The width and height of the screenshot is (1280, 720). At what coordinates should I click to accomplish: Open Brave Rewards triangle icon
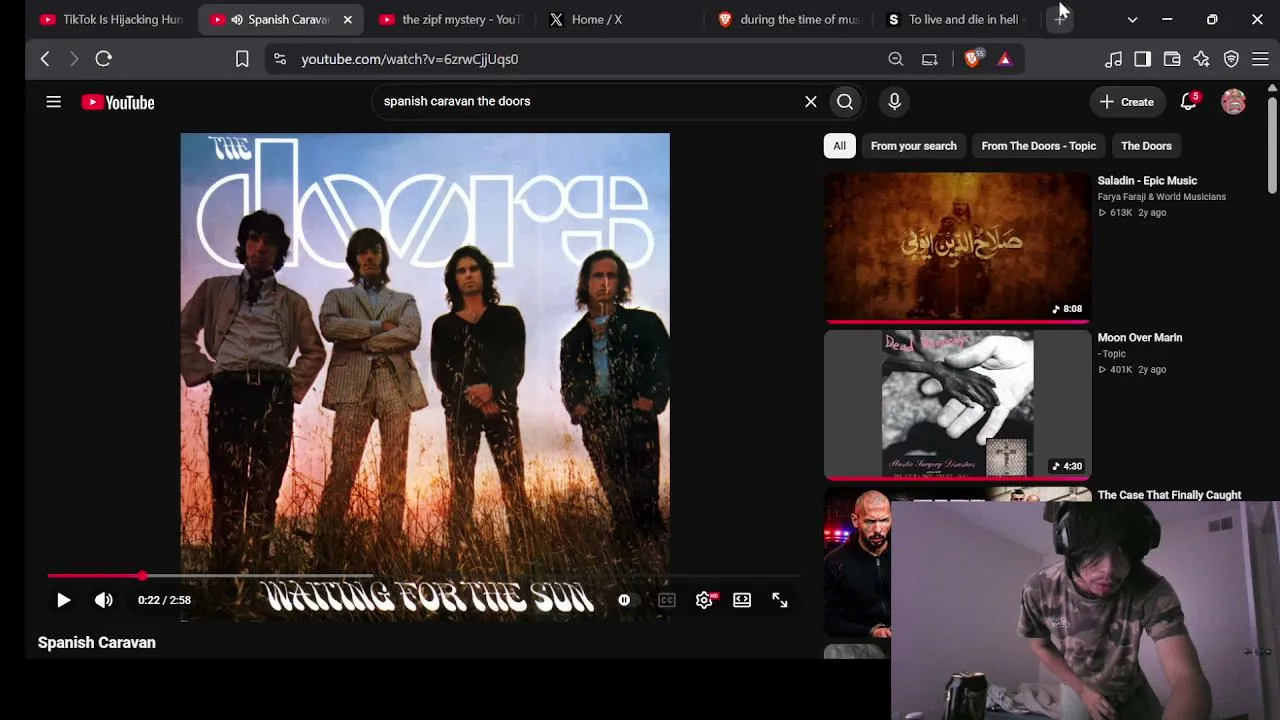tap(1005, 59)
